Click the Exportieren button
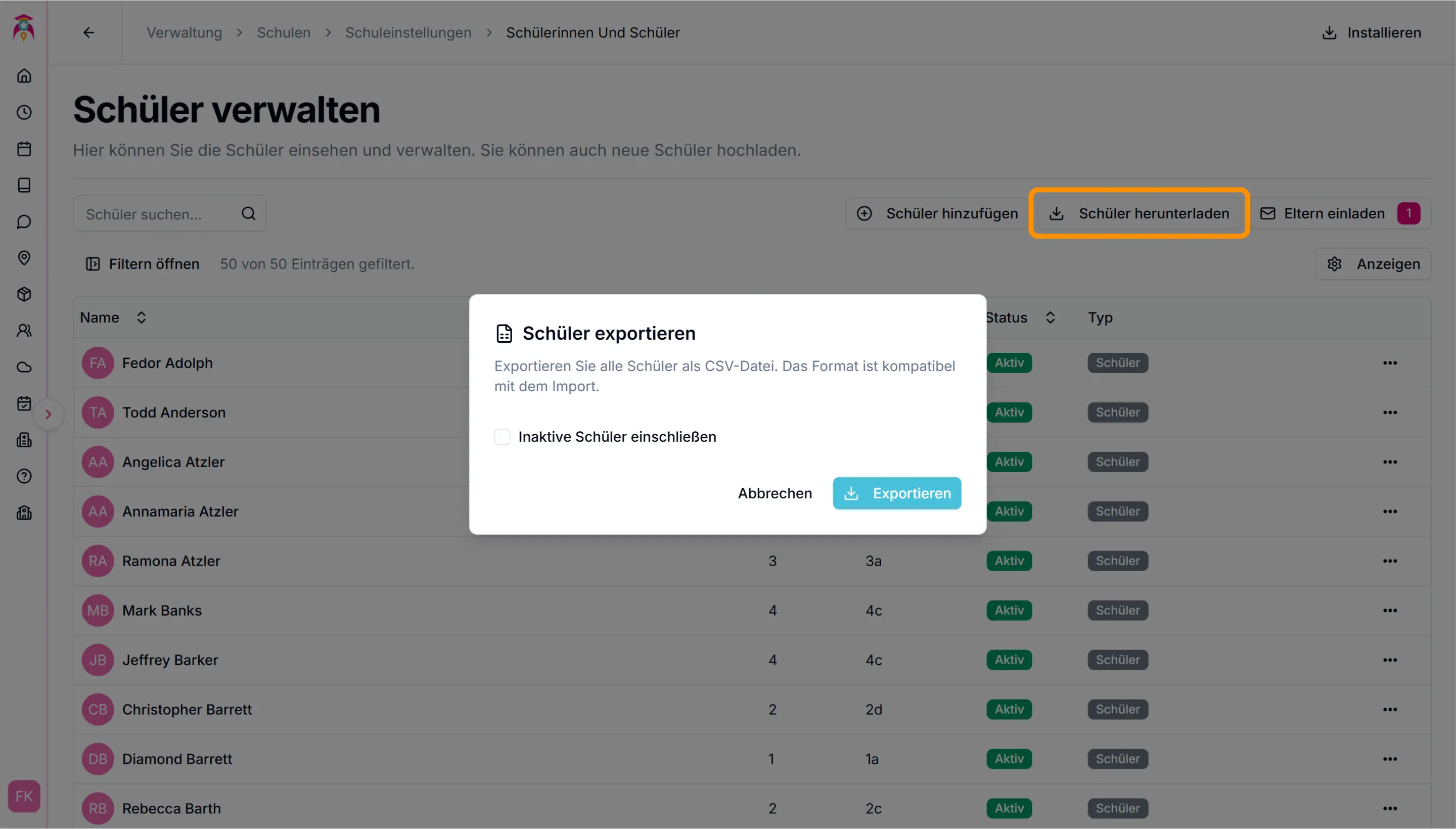This screenshot has width=1456, height=829. 897,493
